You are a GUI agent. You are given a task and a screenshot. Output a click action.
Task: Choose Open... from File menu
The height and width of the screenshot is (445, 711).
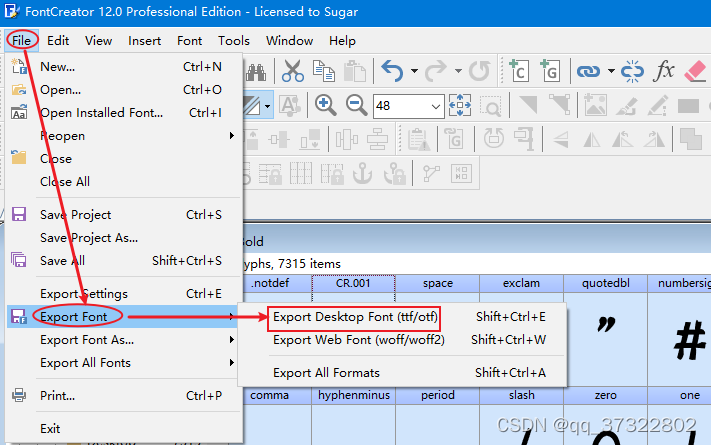coord(124,90)
